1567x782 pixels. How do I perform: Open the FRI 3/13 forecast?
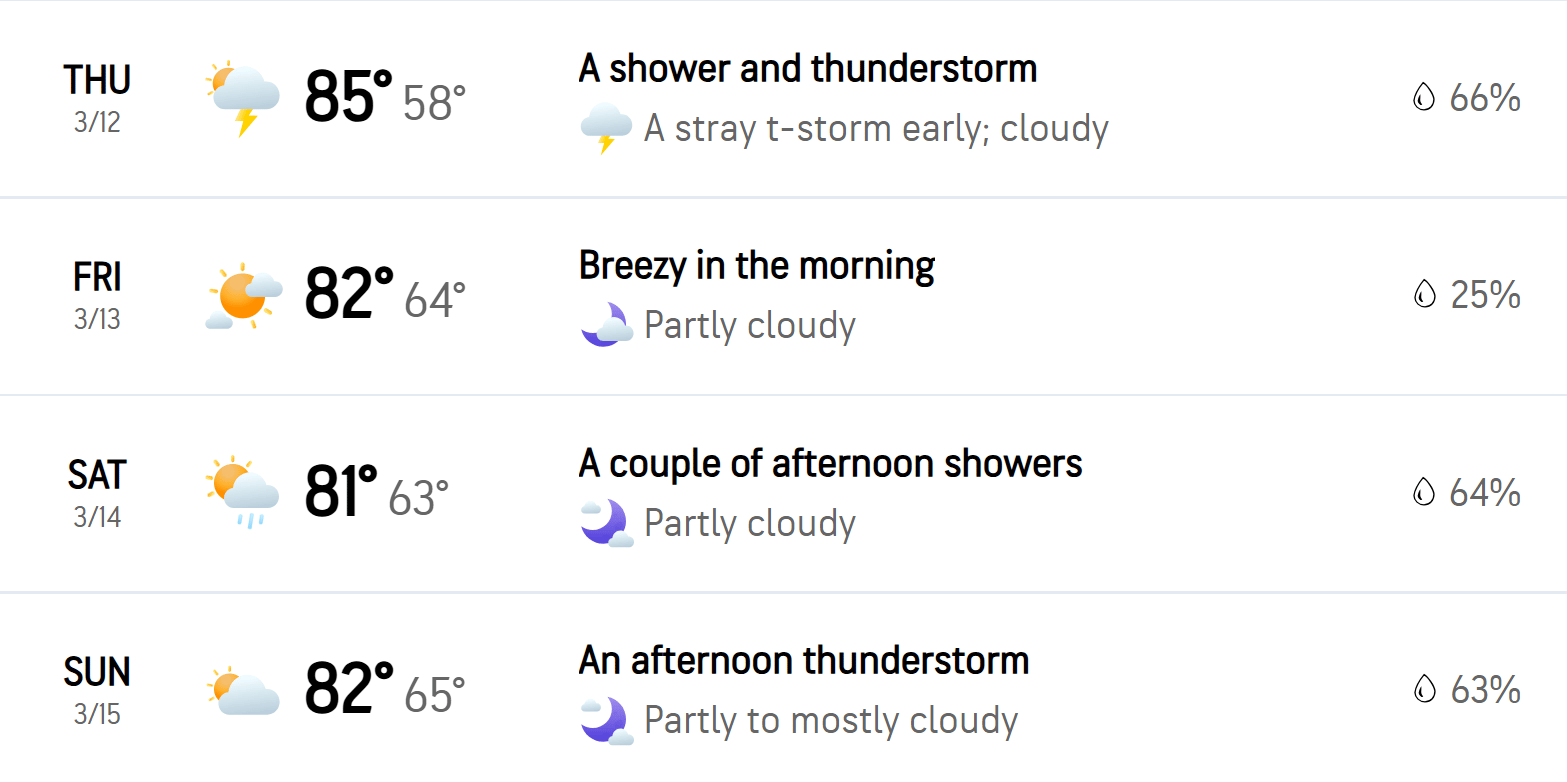97,295
